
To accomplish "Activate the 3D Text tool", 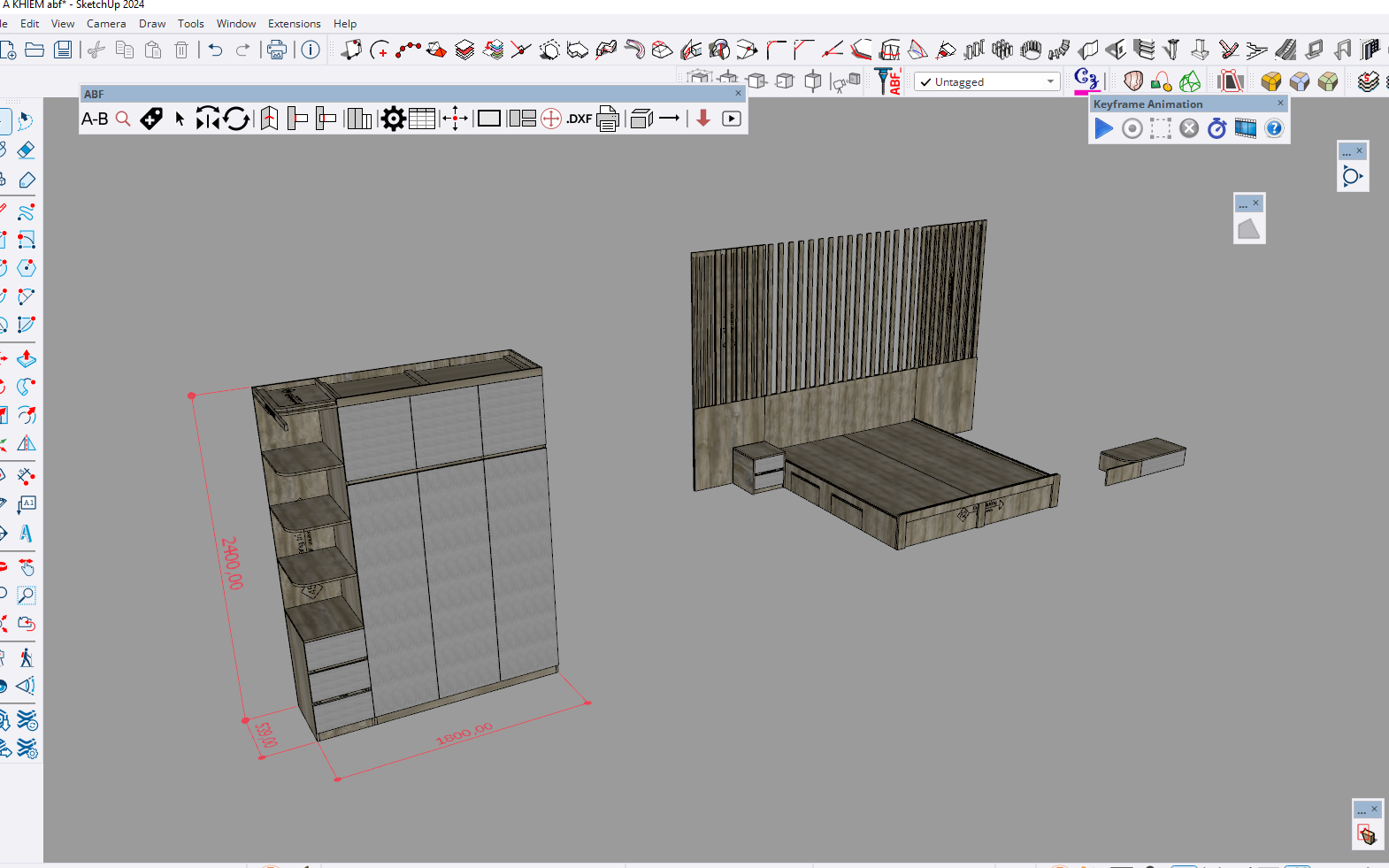I will pyautogui.click(x=27, y=534).
